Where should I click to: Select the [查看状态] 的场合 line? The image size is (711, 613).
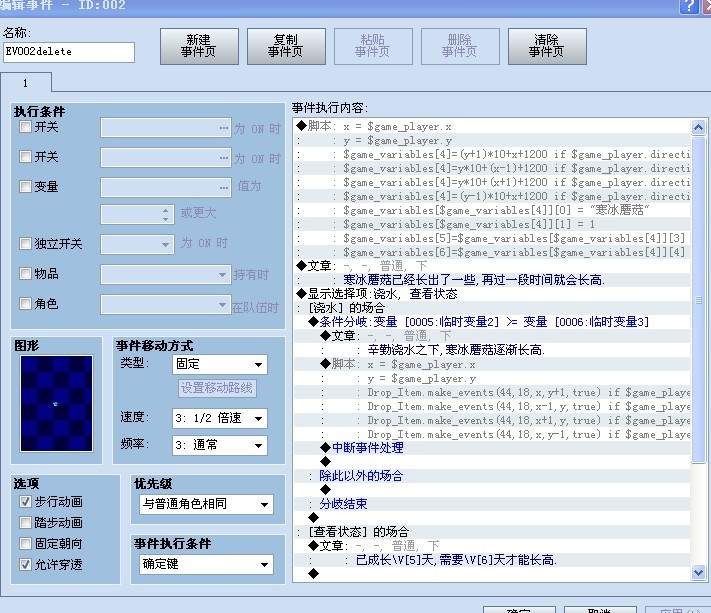[x=492, y=532]
